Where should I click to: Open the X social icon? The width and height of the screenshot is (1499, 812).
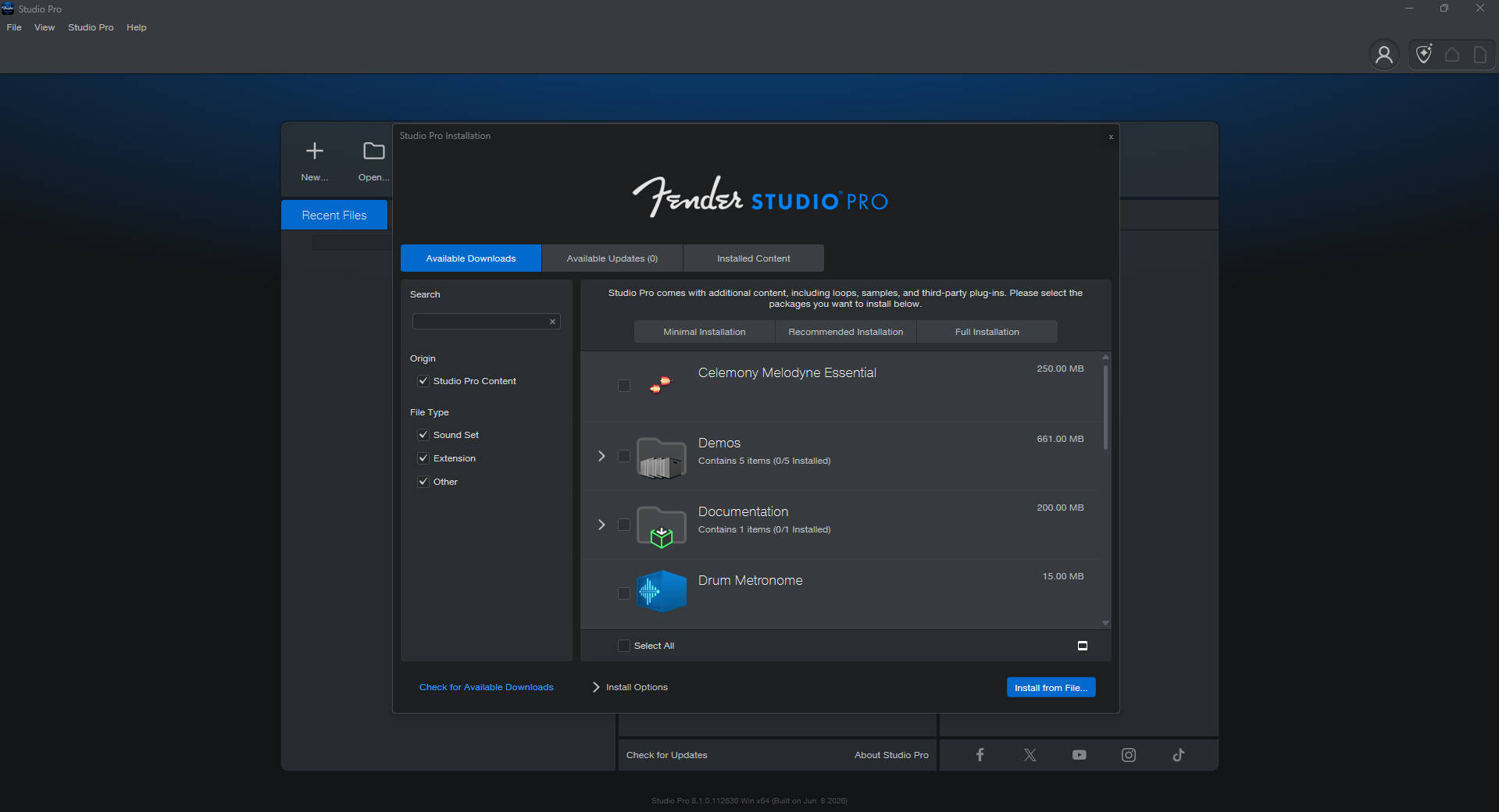click(x=1030, y=755)
